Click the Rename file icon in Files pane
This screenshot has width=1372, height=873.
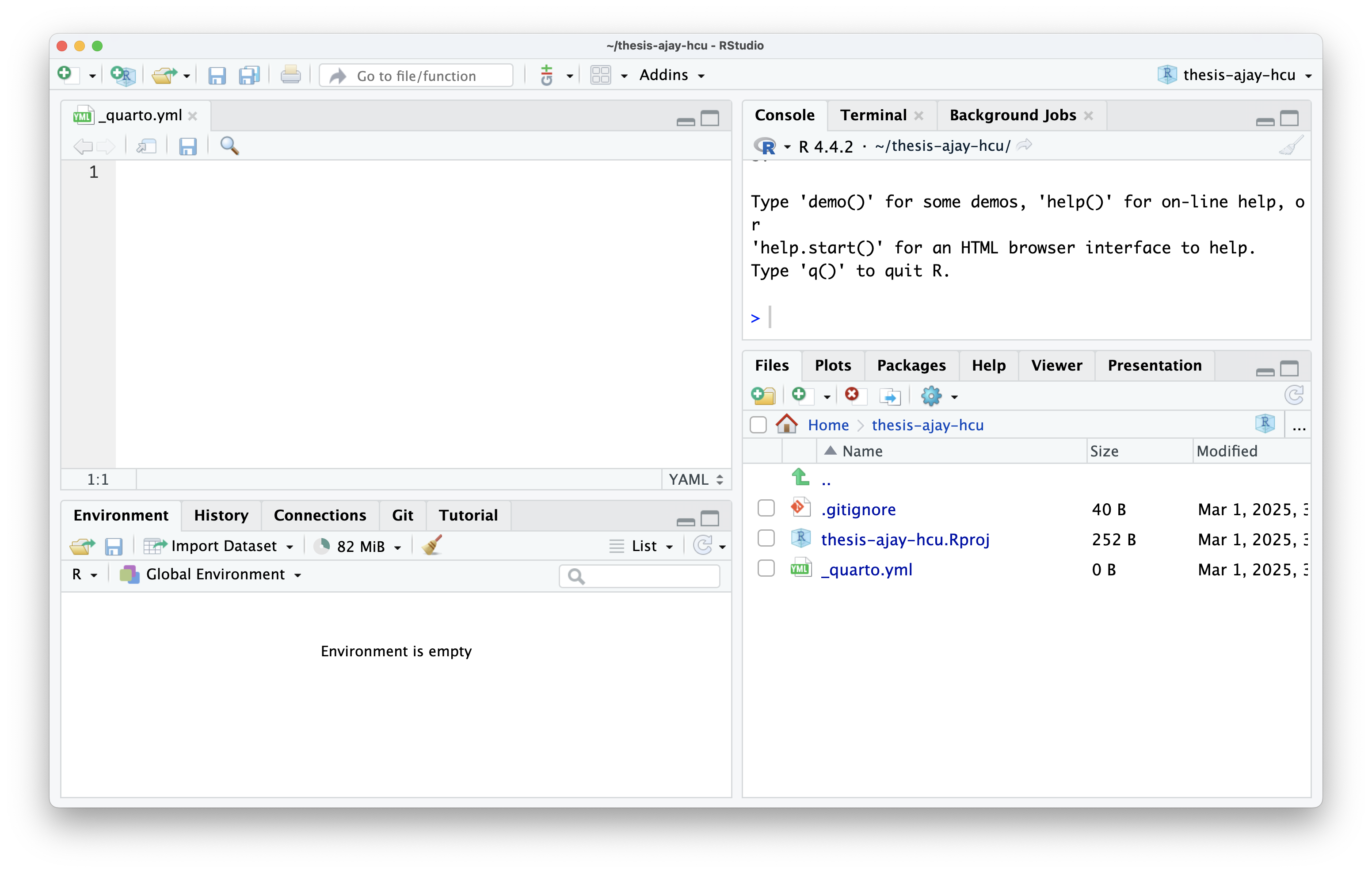tap(890, 396)
